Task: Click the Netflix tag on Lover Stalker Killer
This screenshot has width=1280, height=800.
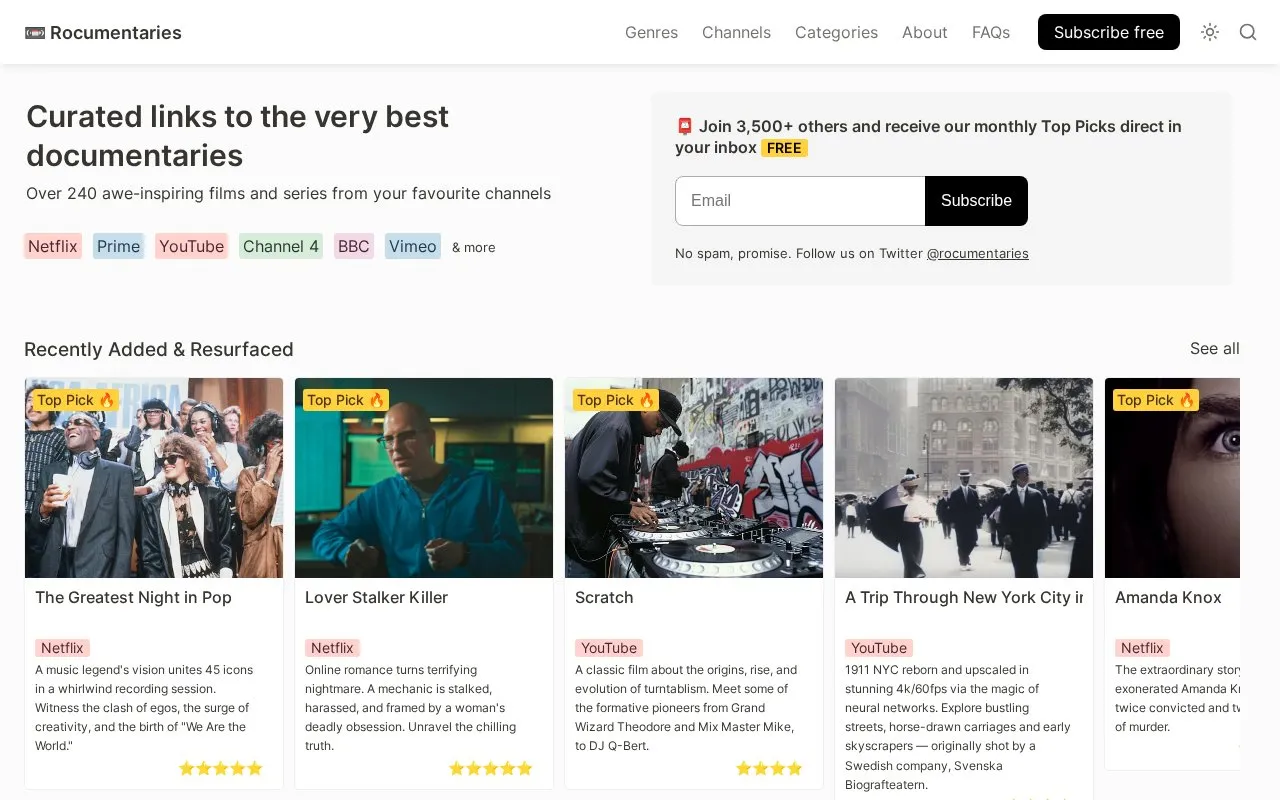Action: click(x=332, y=648)
